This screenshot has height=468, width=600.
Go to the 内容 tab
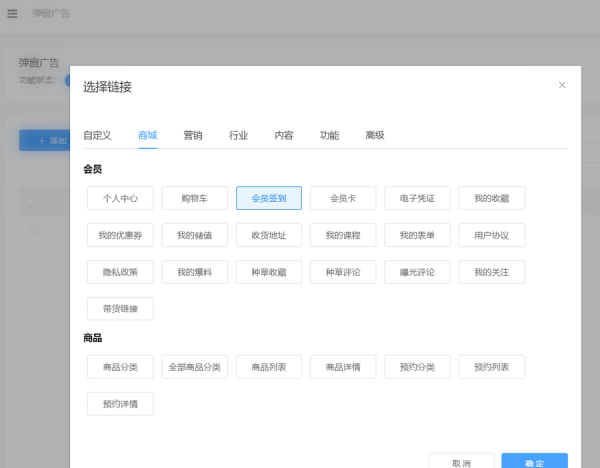click(284, 135)
